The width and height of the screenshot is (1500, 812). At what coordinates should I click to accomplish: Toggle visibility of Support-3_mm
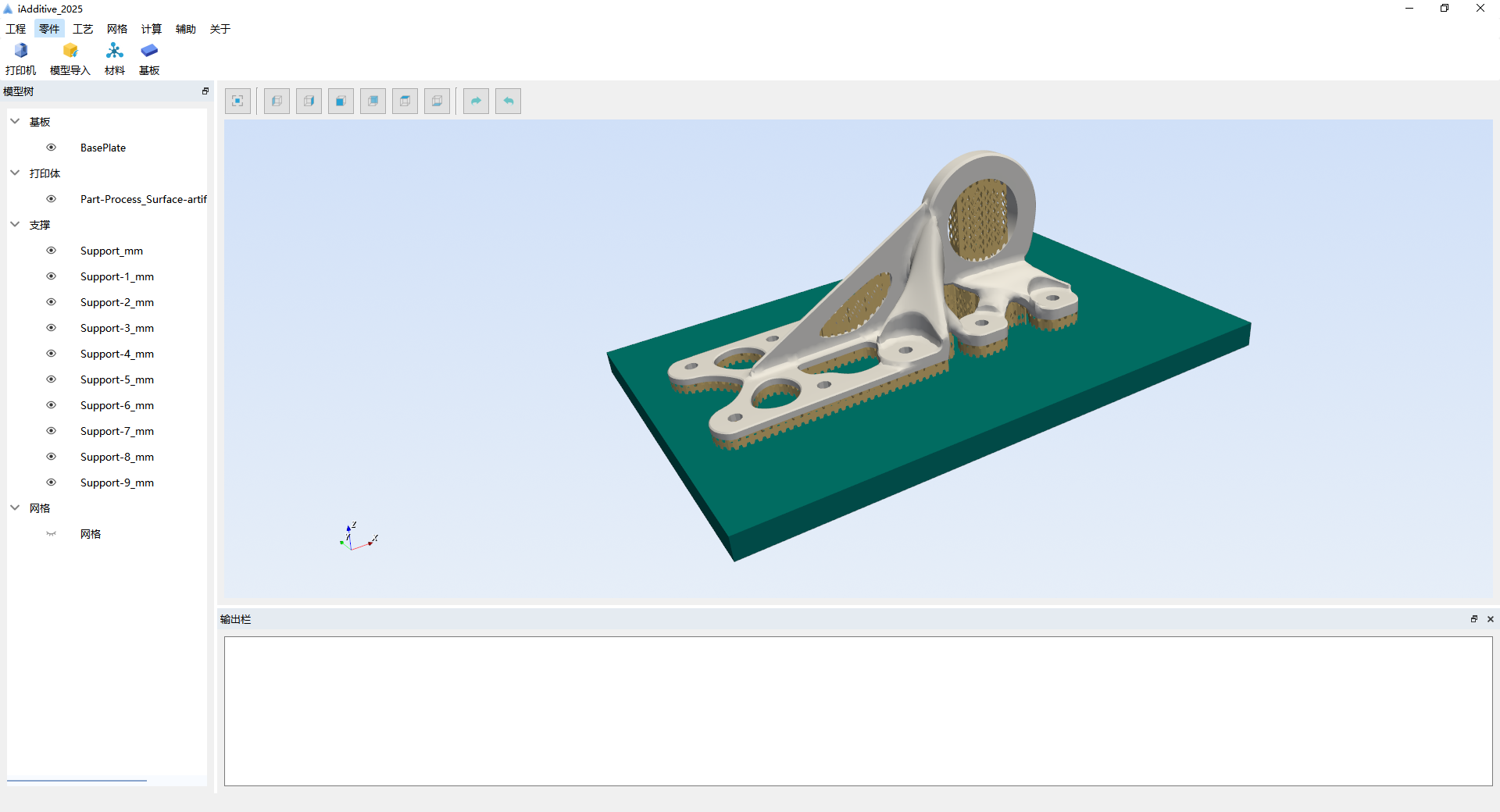click(x=52, y=328)
